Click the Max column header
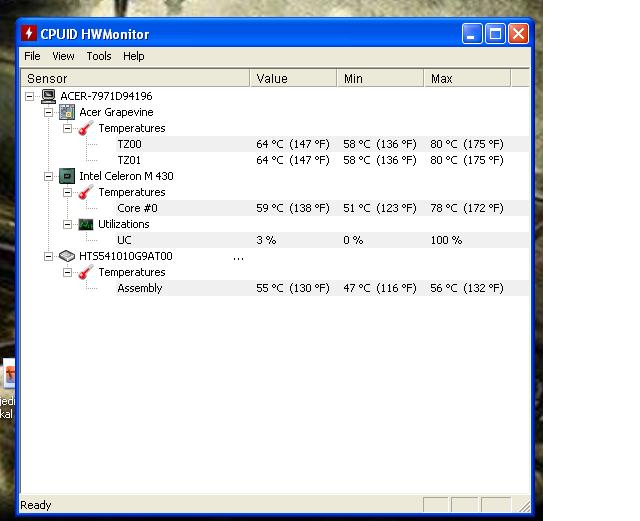This screenshot has width=640, height=521. coord(467,78)
